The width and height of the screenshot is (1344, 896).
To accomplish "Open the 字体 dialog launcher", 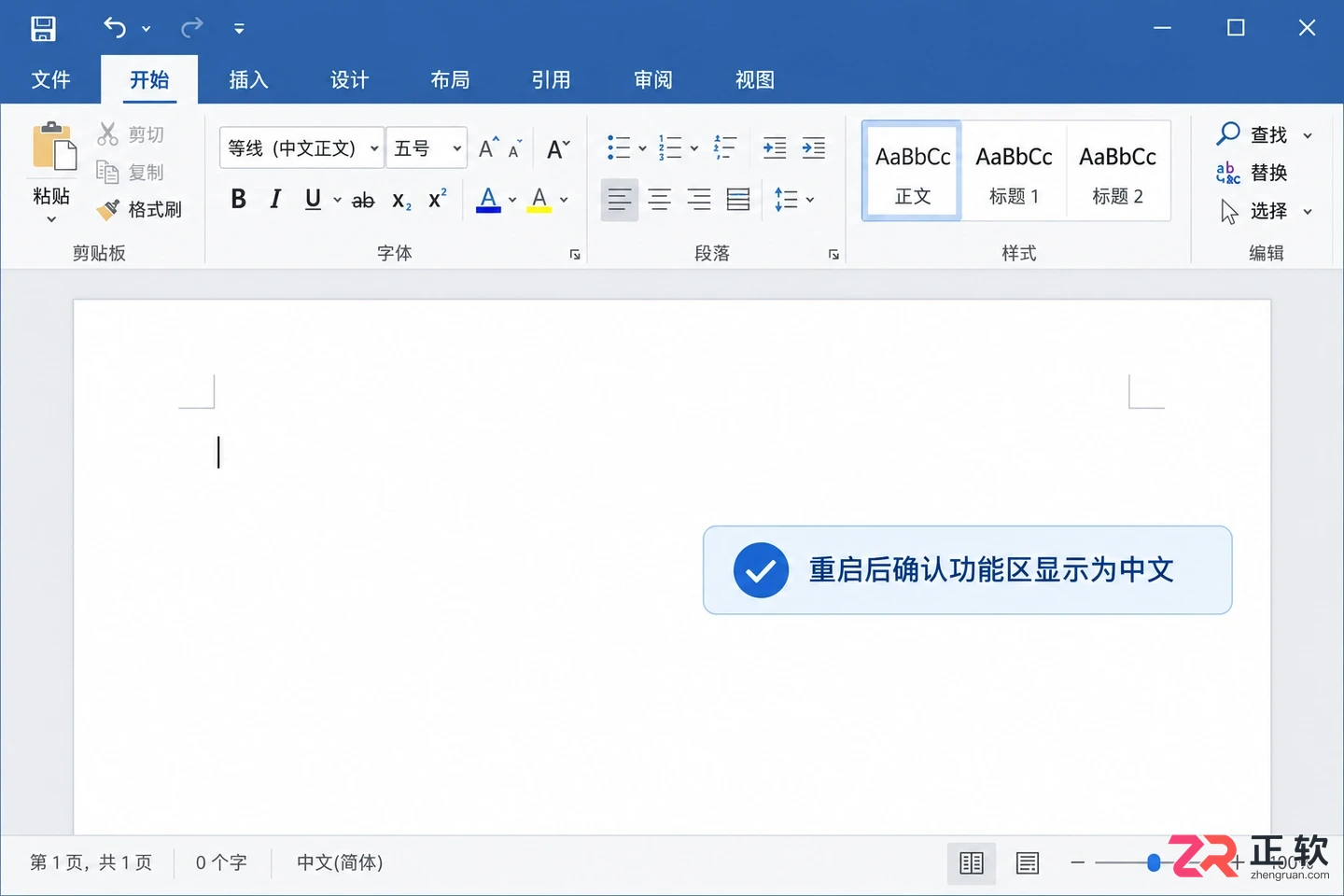I will point(575,254).
